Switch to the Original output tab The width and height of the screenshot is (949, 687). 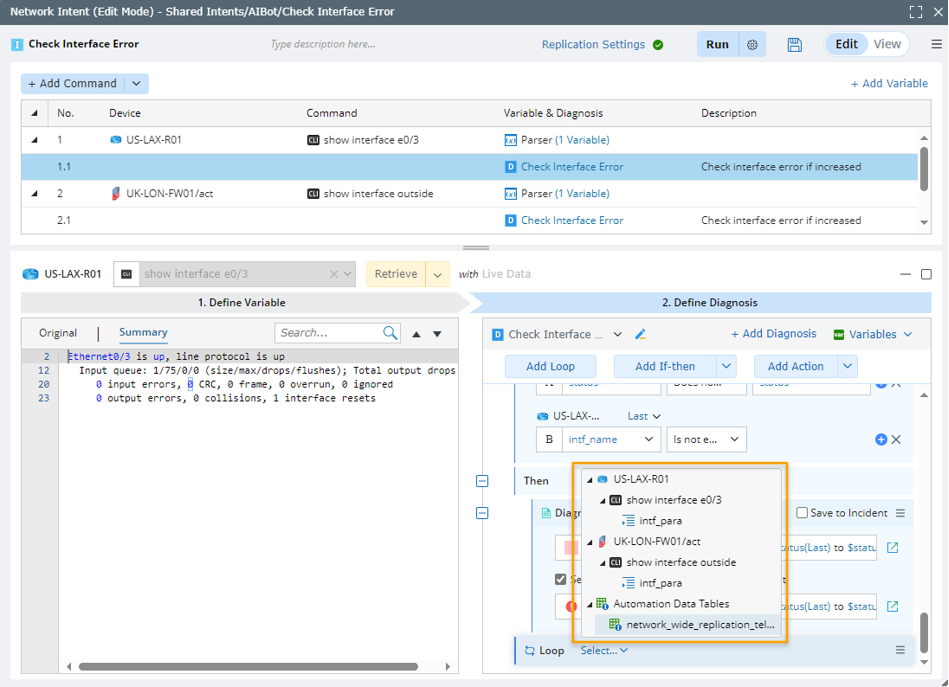58,333
